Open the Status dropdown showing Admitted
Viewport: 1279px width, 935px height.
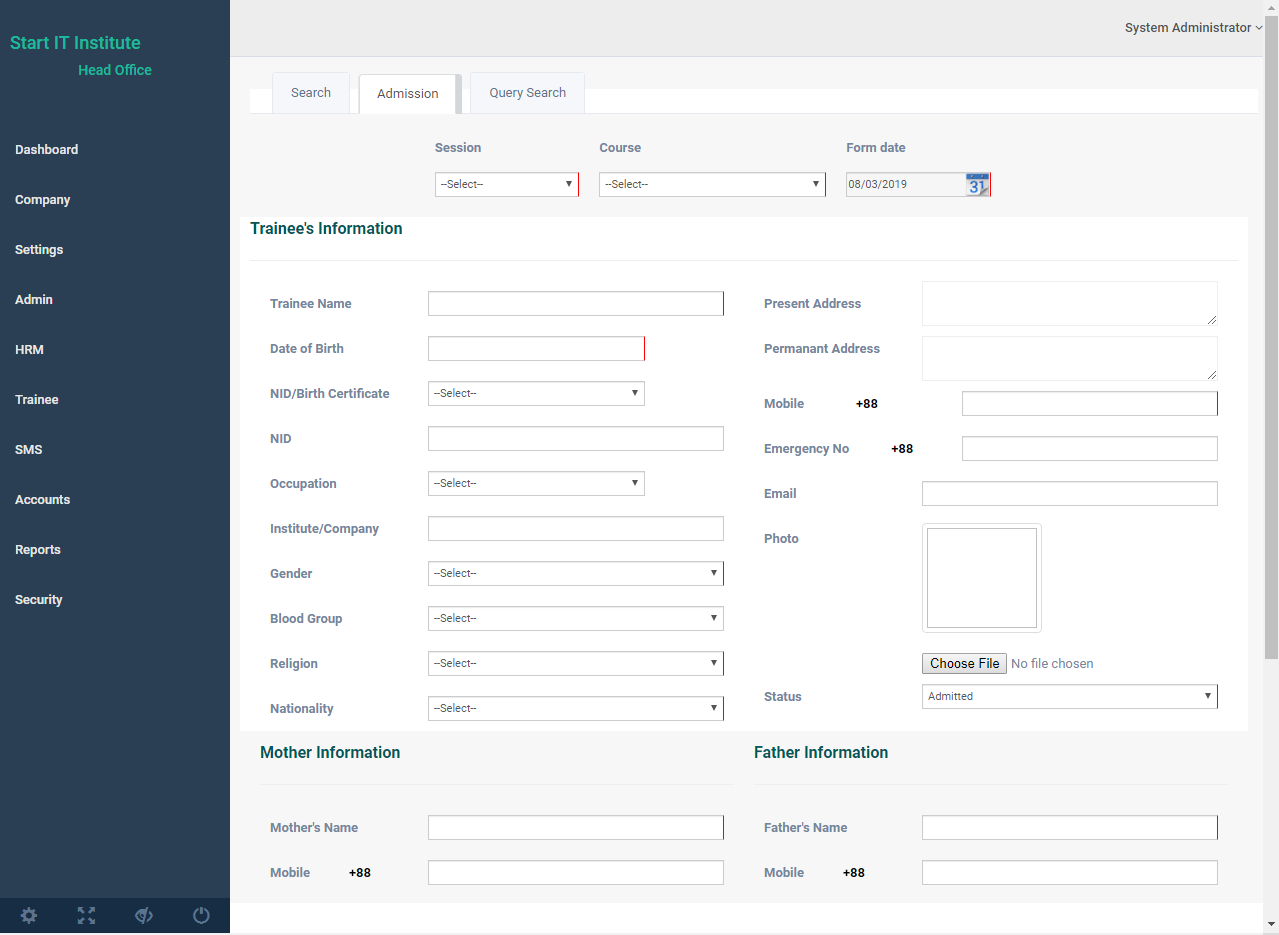[1069, 697]
